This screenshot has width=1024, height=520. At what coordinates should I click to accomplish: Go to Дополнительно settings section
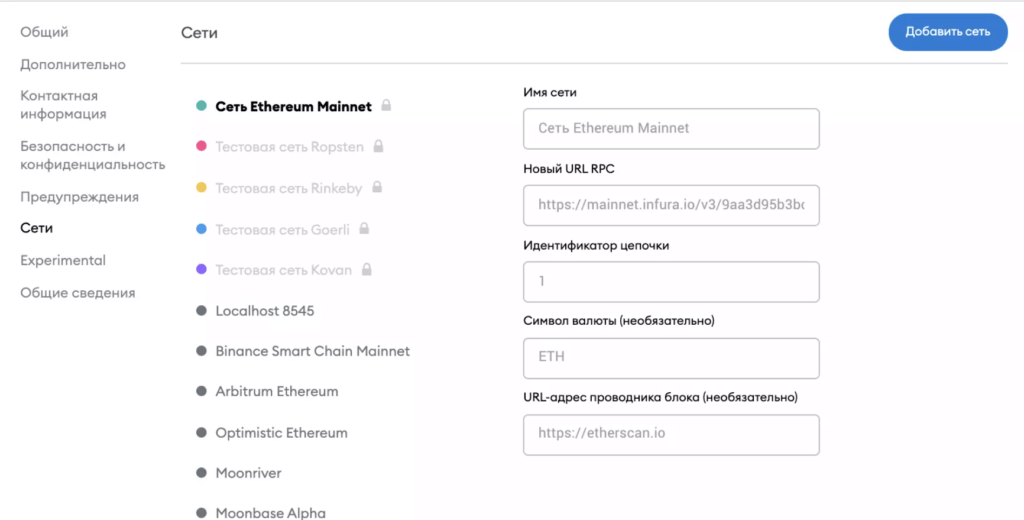tap(73, 64)
